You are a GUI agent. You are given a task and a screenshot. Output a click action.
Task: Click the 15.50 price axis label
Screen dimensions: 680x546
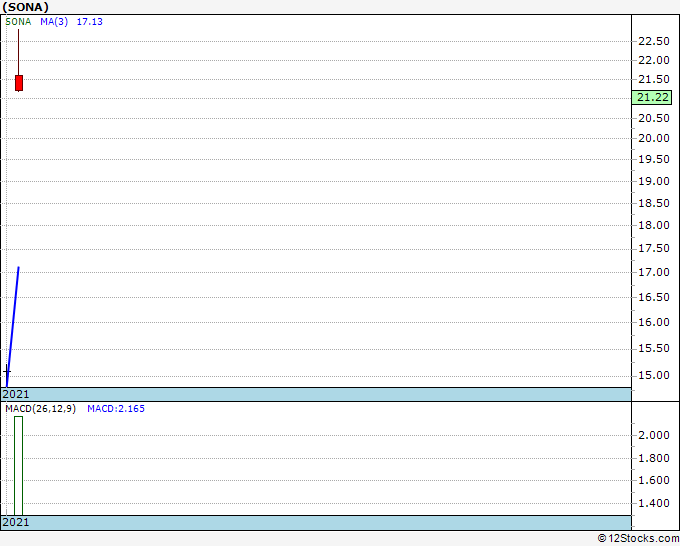pyautogui.click(x=654, y=348)
